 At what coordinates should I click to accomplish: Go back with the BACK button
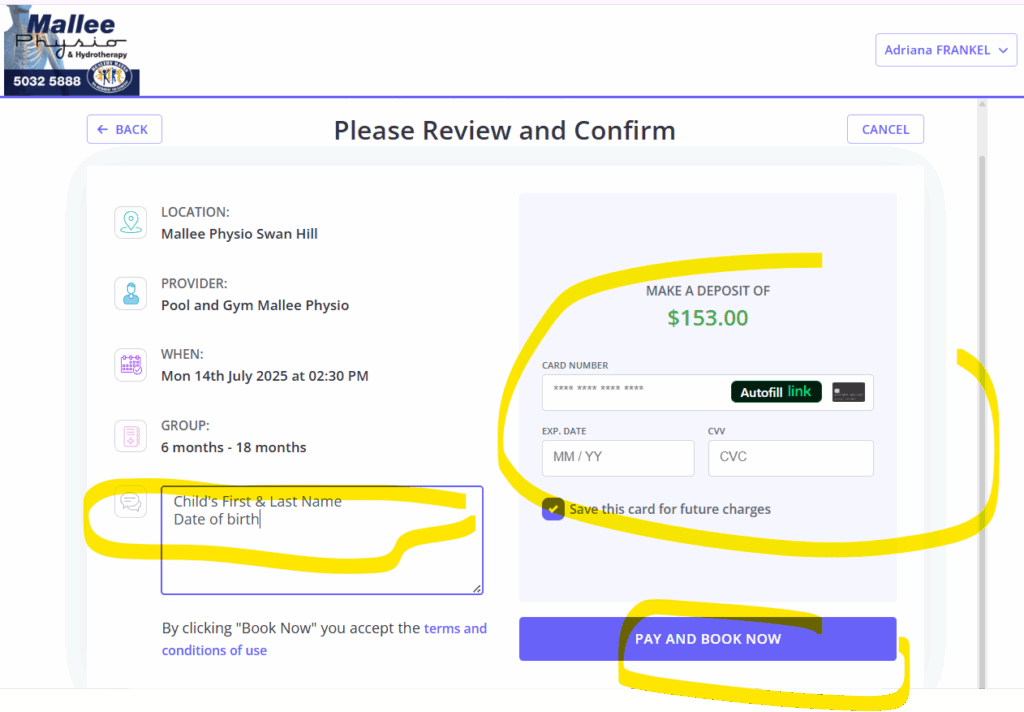pyautogui.click(x=124, y=129)
